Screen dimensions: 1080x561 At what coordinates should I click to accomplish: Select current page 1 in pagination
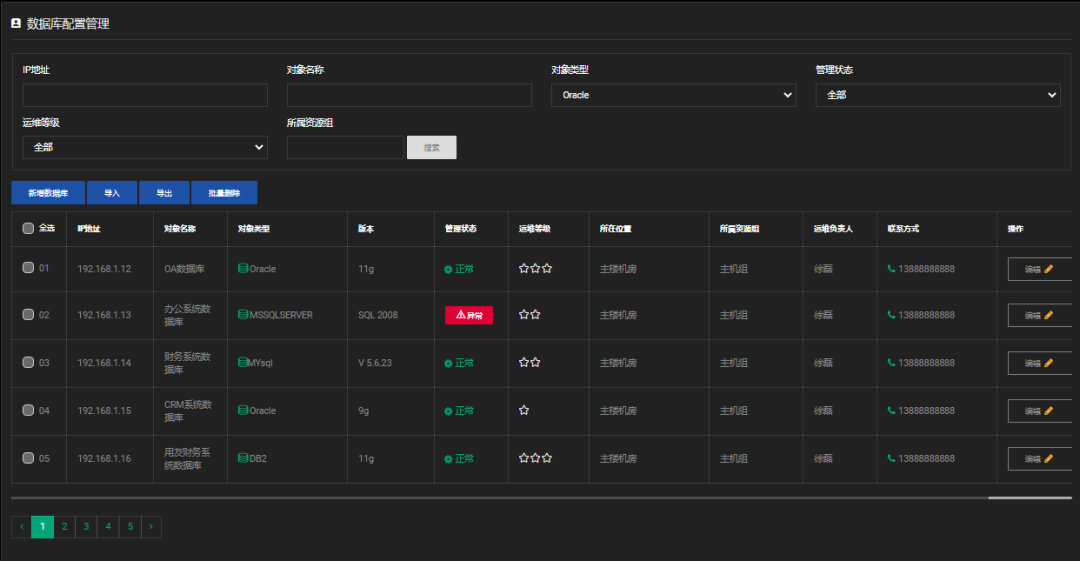43,527
